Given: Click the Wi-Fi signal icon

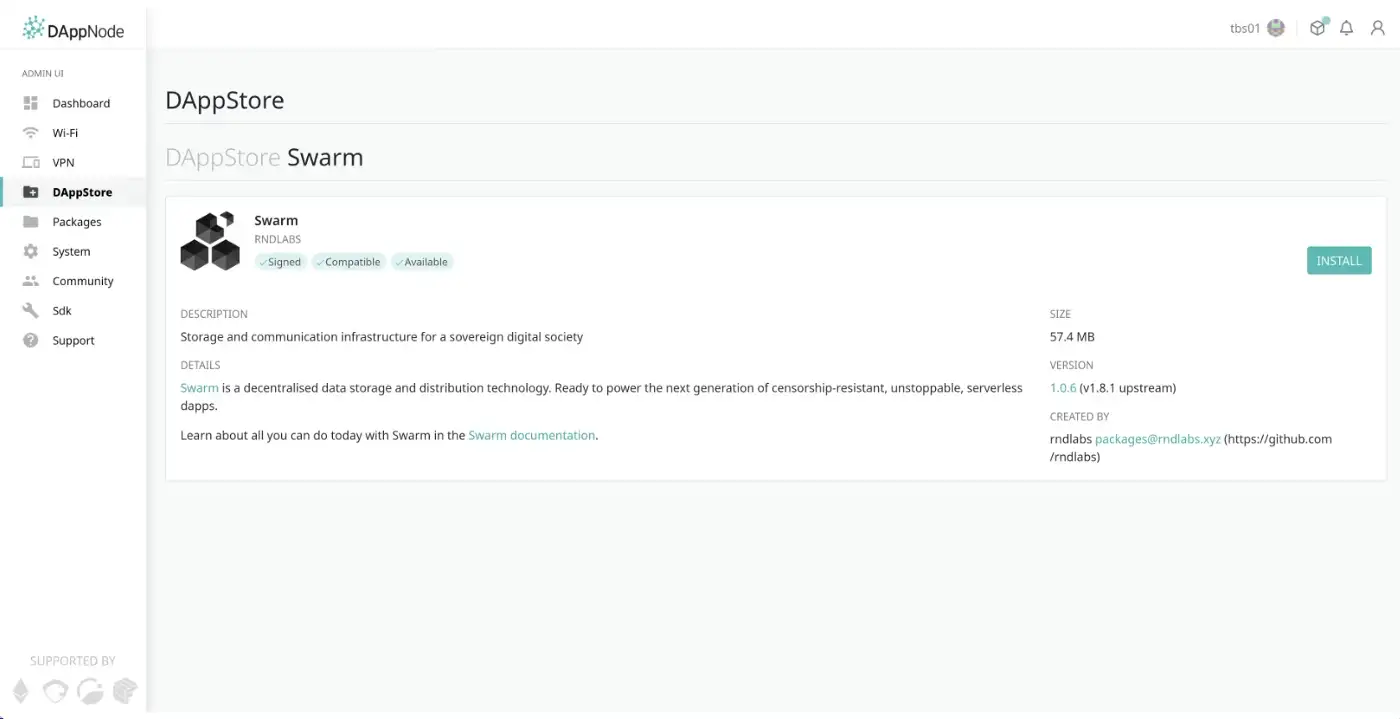Looking at the screenshot, I should click(31, 133).
